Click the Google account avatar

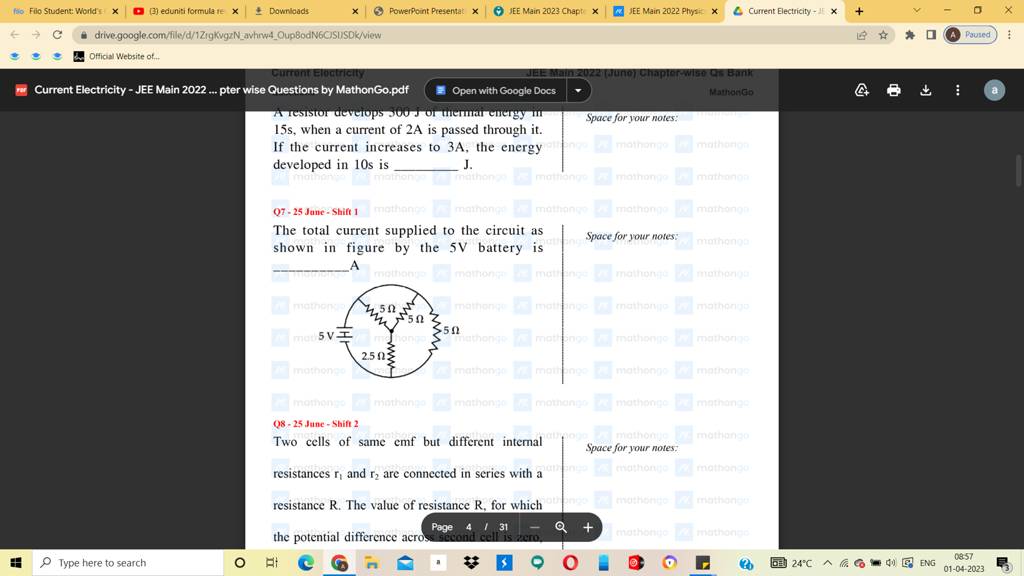point(994,90)
